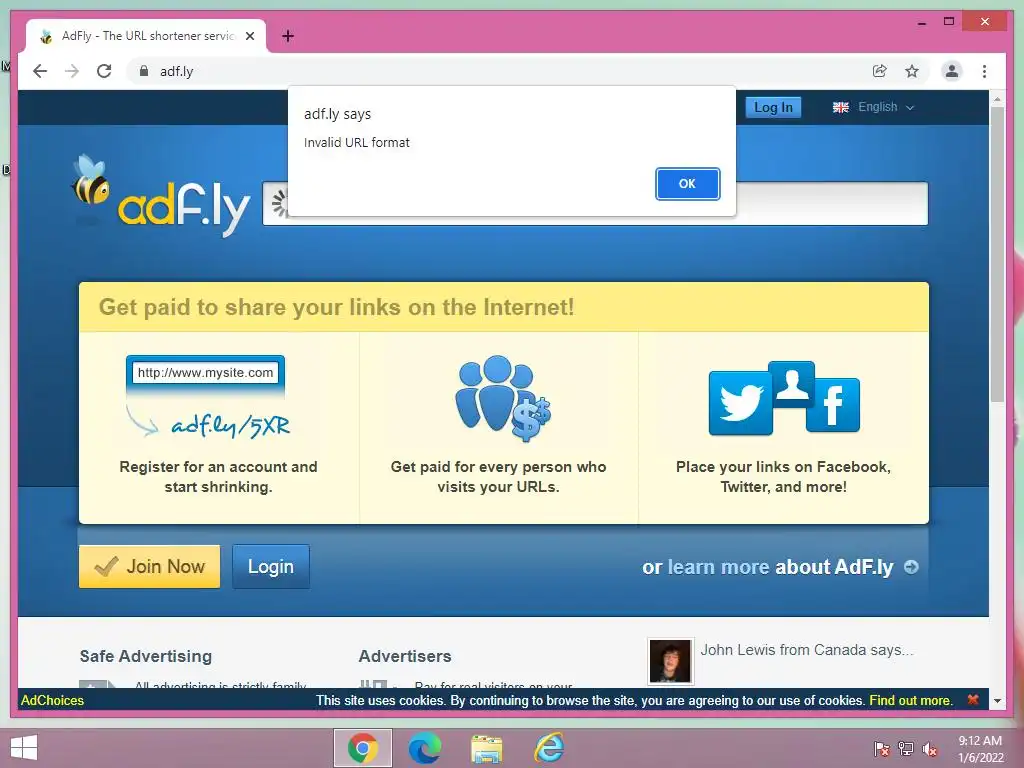Click the Action Center flag tray icon
This screenshot has width=1024, height=768.
click(882, 748)
